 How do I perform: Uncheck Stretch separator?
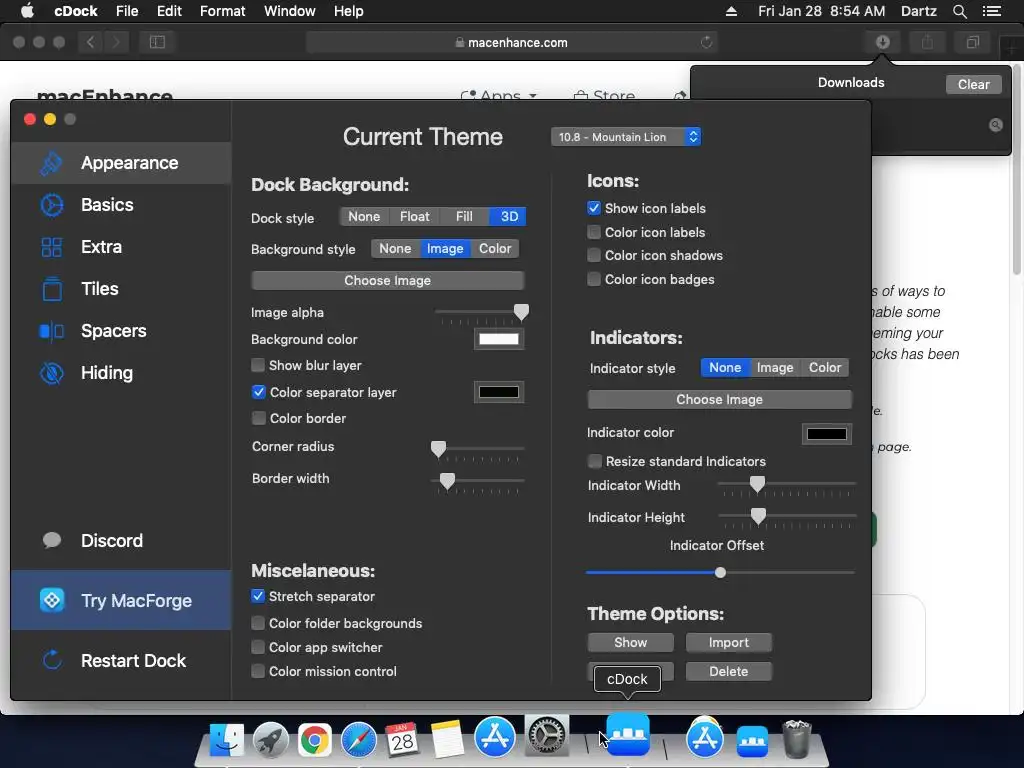click(x=258, y=596)
